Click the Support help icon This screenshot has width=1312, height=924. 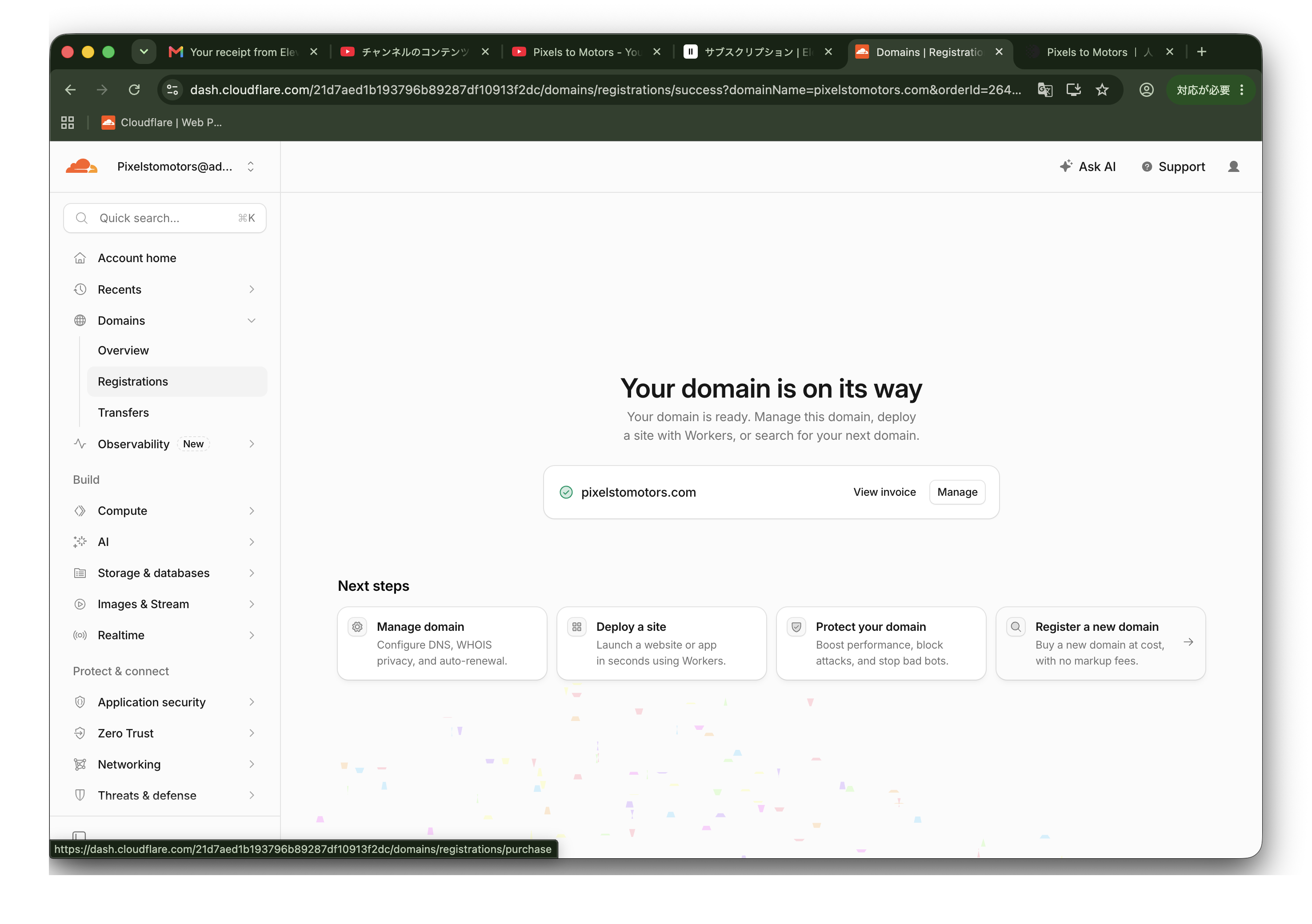[1146, 167]
